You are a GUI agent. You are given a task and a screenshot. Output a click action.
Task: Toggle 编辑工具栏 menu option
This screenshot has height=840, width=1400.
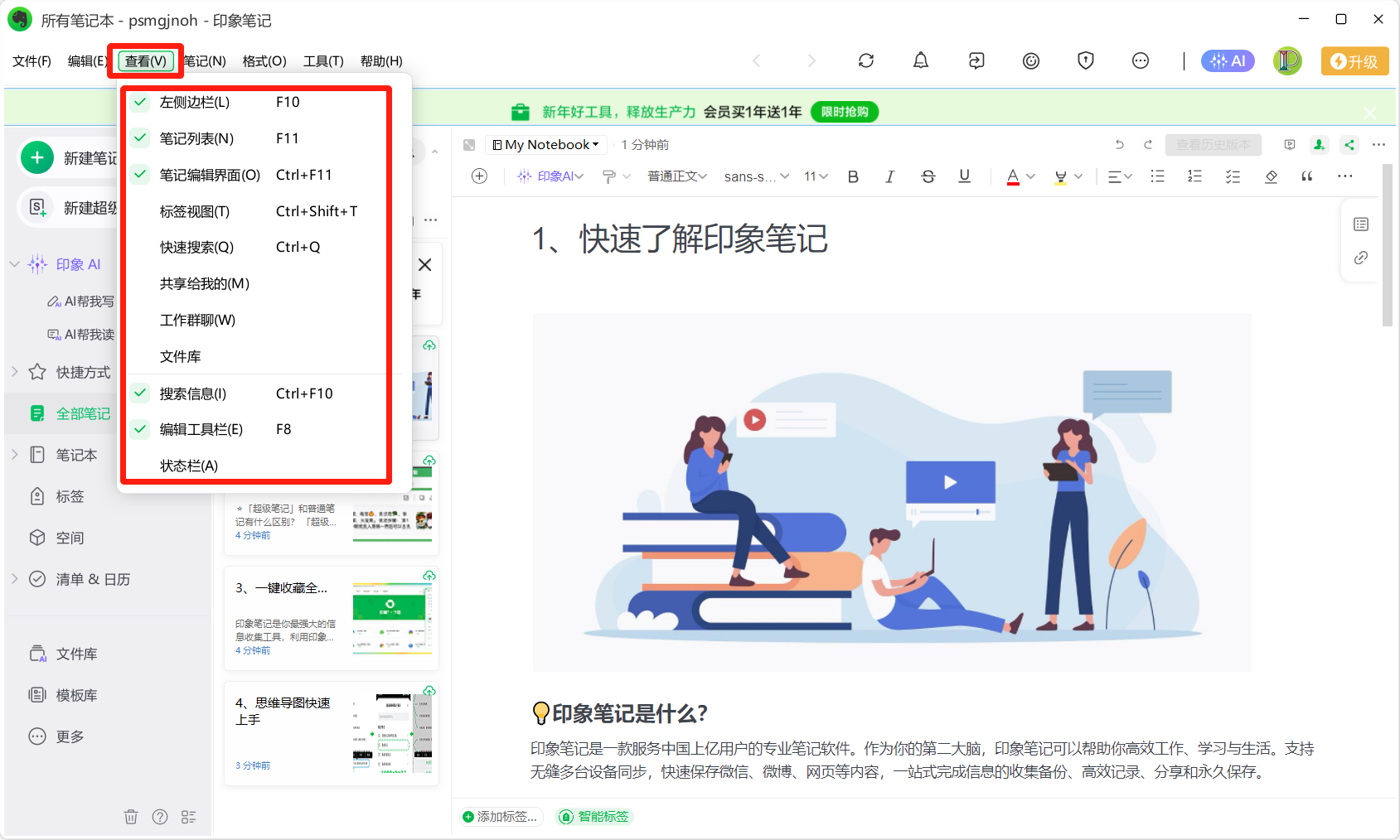point(257,429)
